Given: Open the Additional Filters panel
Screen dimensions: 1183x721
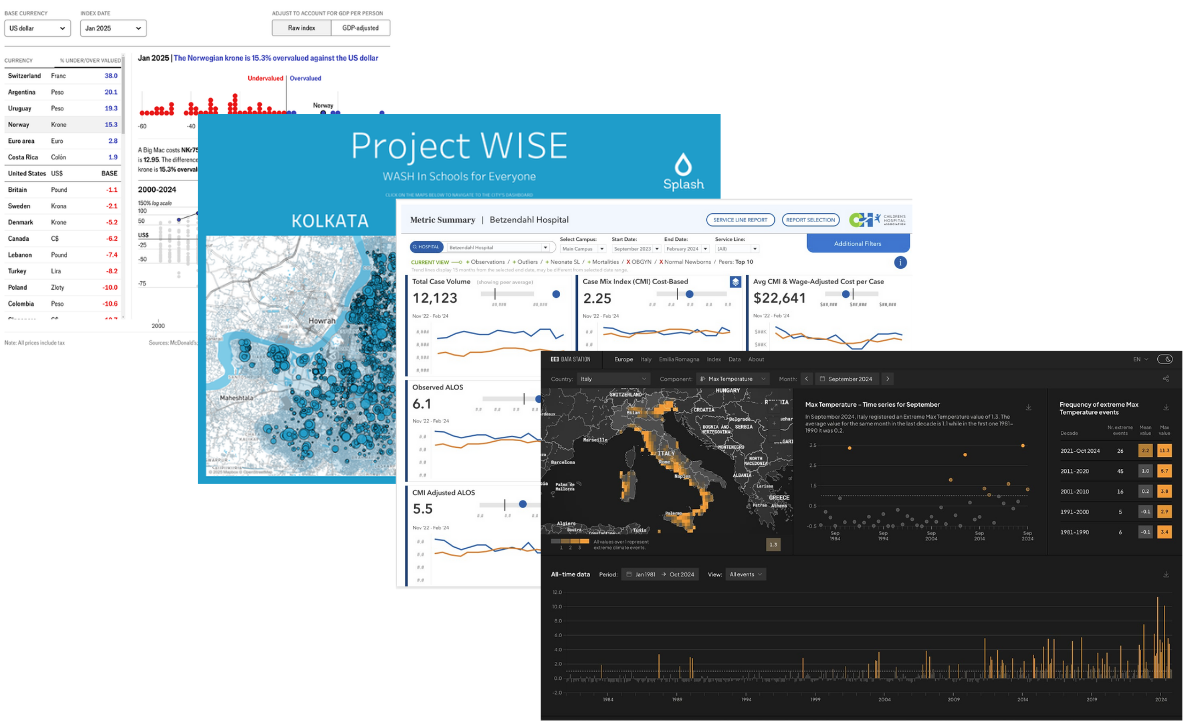Looking at the screenshot, I should (858, 243).
